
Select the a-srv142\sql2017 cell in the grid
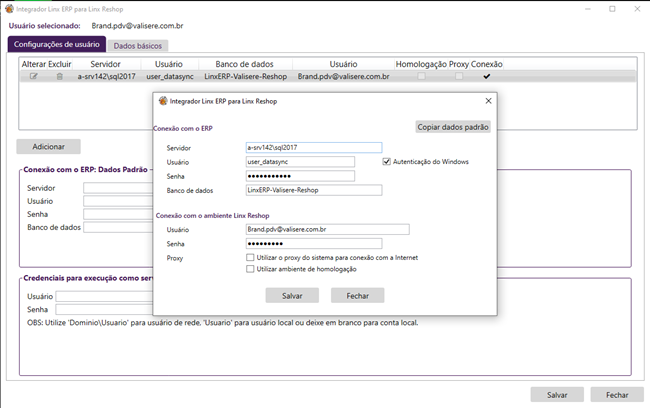[x=107, y=76]
